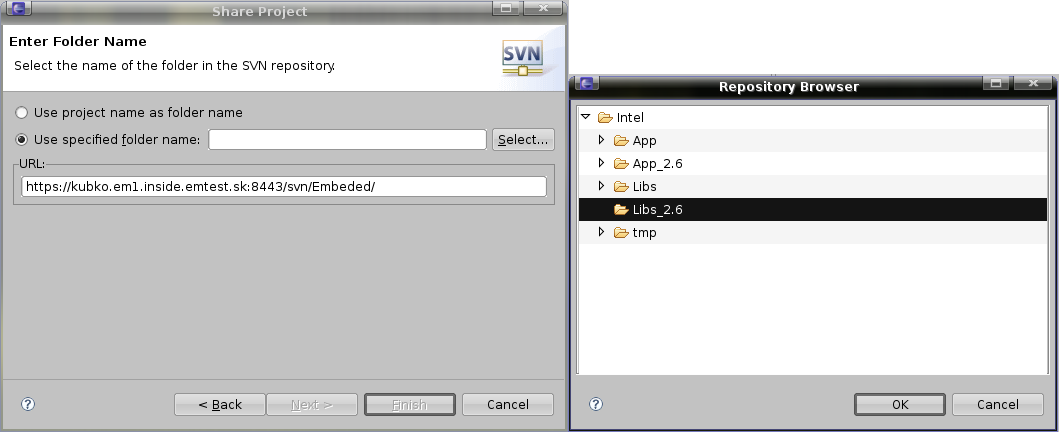The height and width of the screenshot is (432, 1059).
Task: Click the Share Project window menu icon
Action: (18, 11)
